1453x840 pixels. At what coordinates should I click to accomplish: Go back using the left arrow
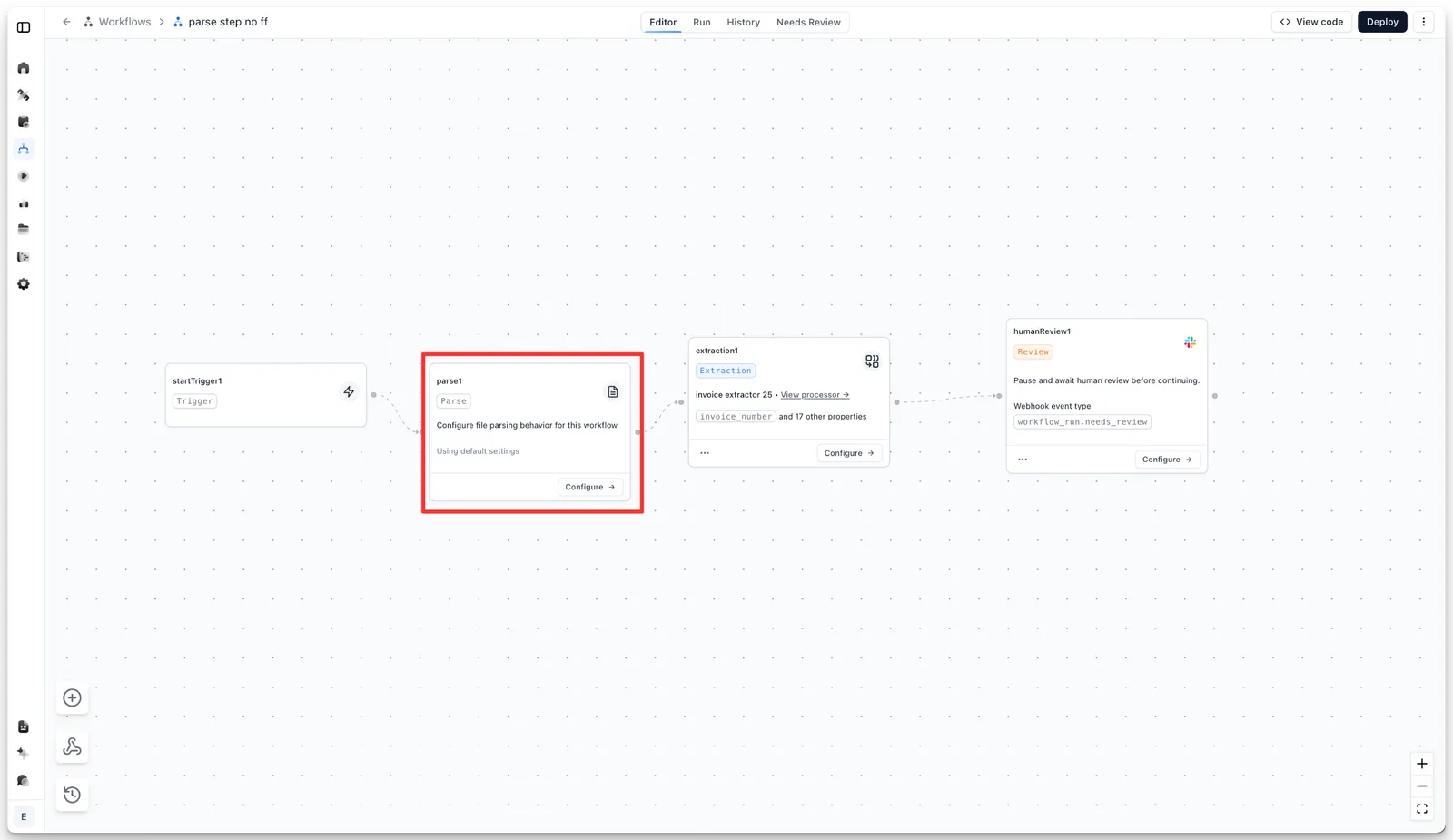(x=66, y=22)
